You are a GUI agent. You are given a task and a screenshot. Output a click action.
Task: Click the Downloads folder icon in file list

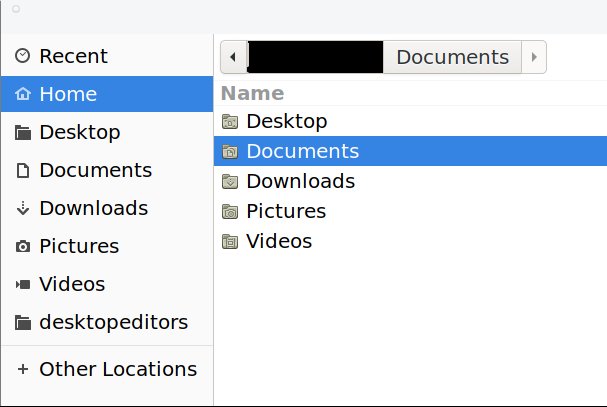click(230, 181)
